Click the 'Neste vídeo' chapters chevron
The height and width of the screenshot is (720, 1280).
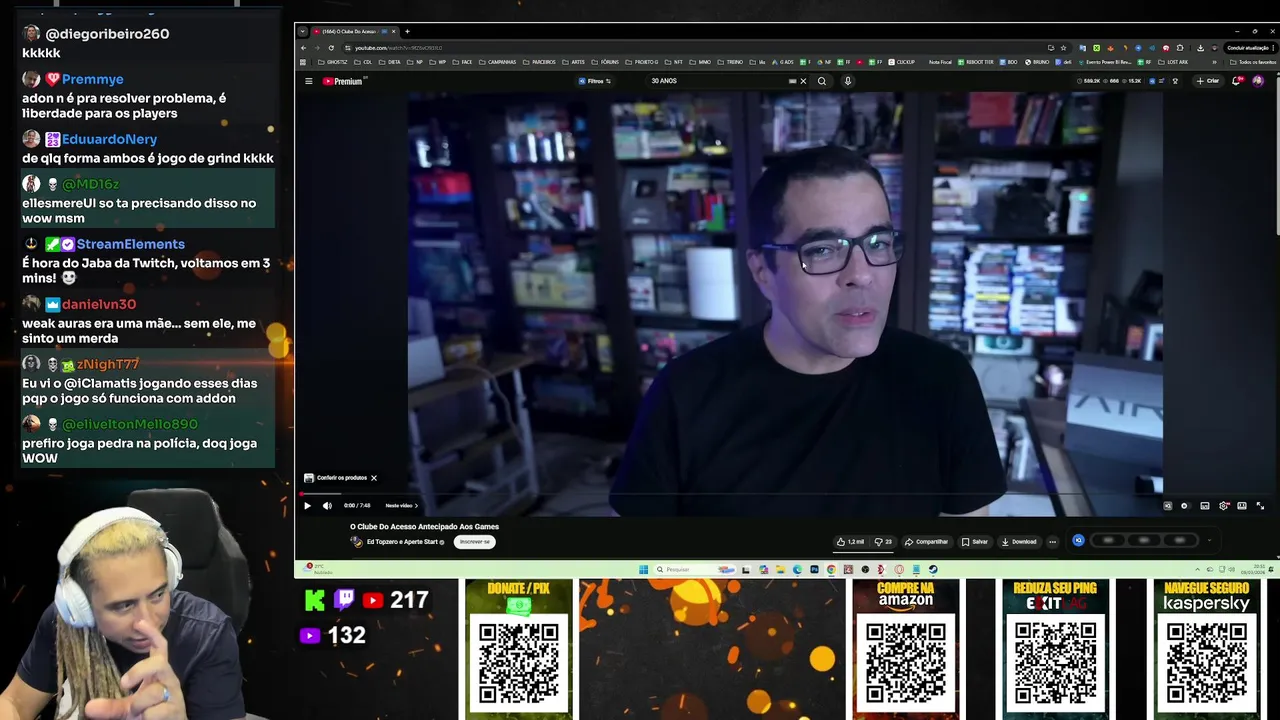[402, 505]
